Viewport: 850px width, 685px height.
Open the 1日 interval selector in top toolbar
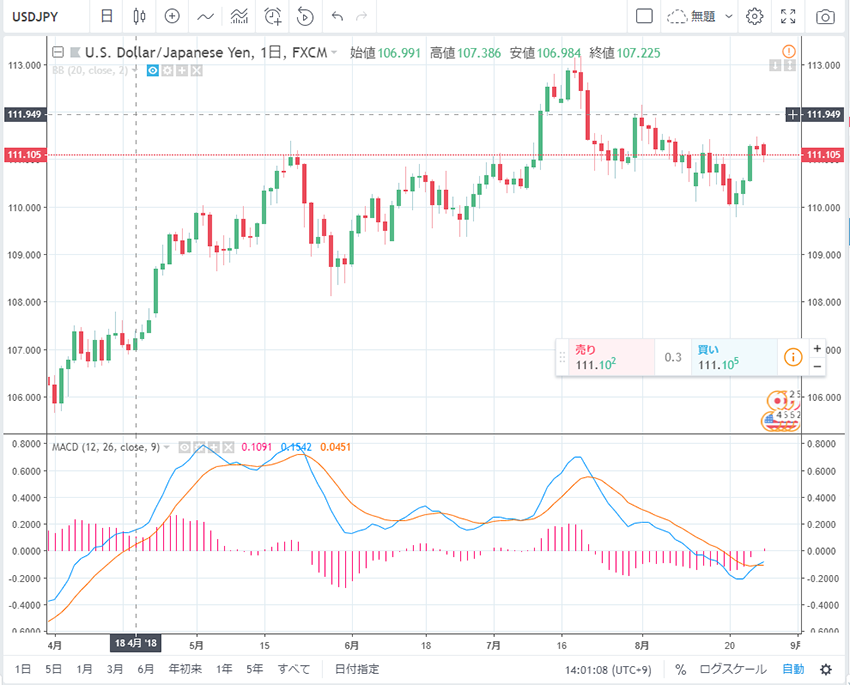[x=107, y=16]
